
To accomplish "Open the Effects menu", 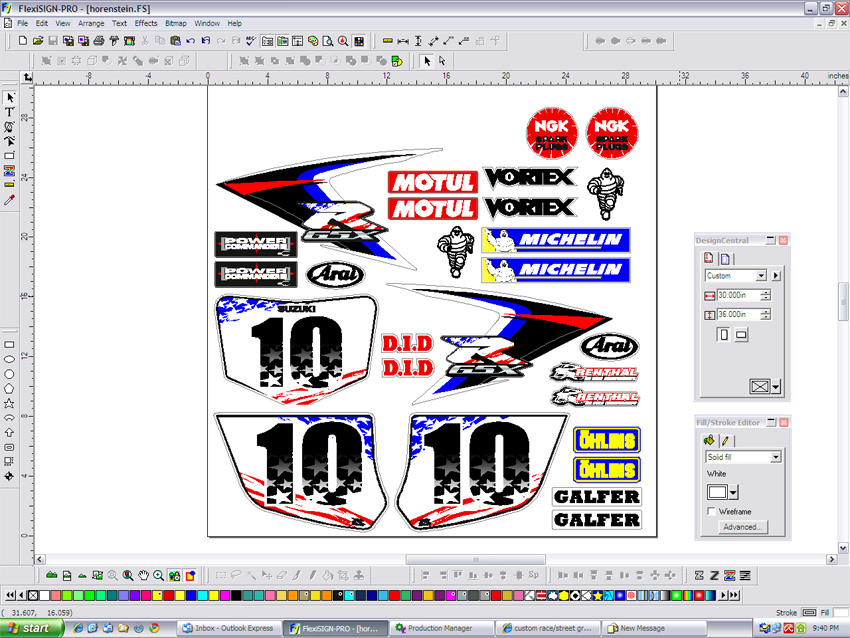I will (146, 23).
